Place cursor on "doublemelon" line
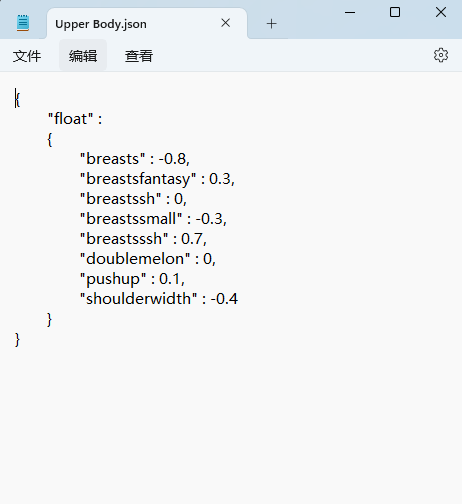 [148, 259]
